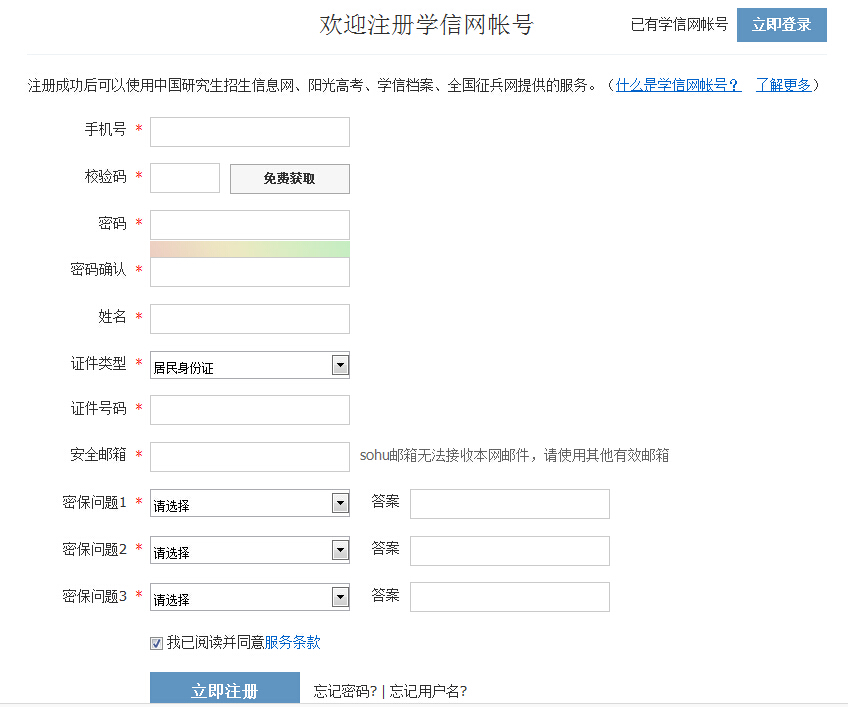Focus the 手机号 phone number field

(249, 132)
